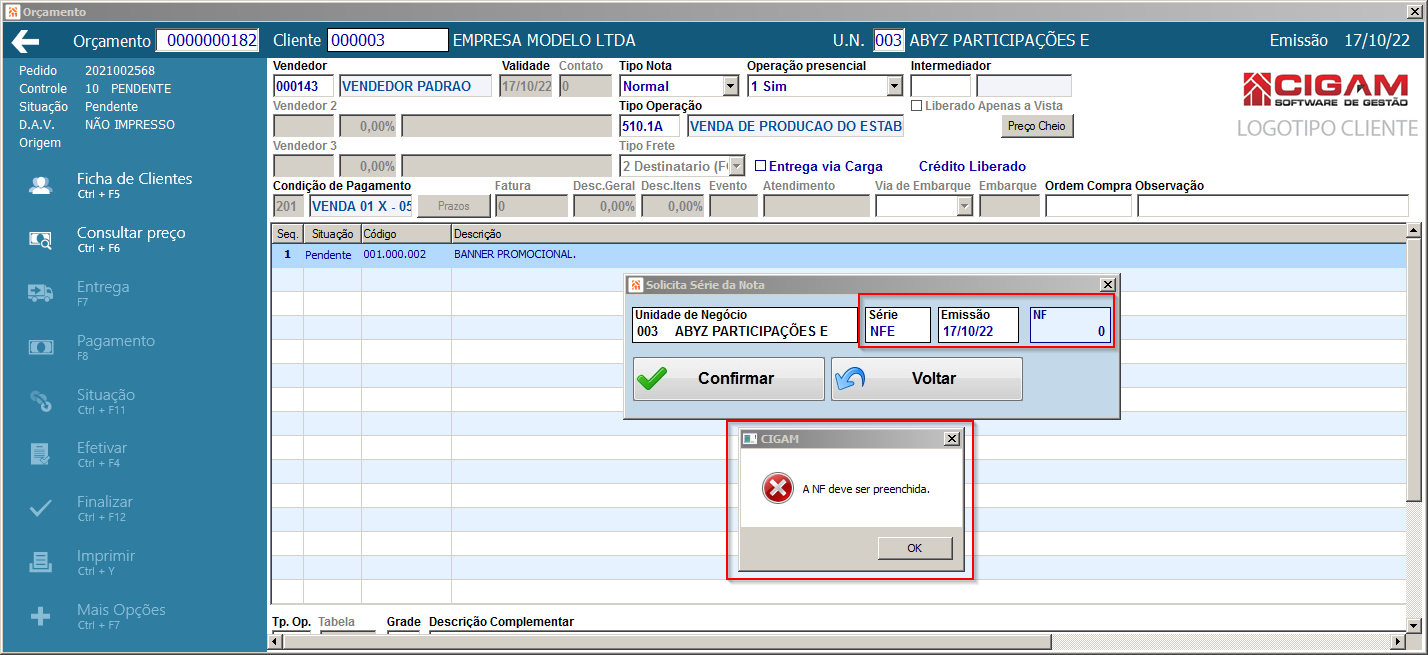Open Ficha de Clientes icon
1428x655 pixels.
click(40, 186)
